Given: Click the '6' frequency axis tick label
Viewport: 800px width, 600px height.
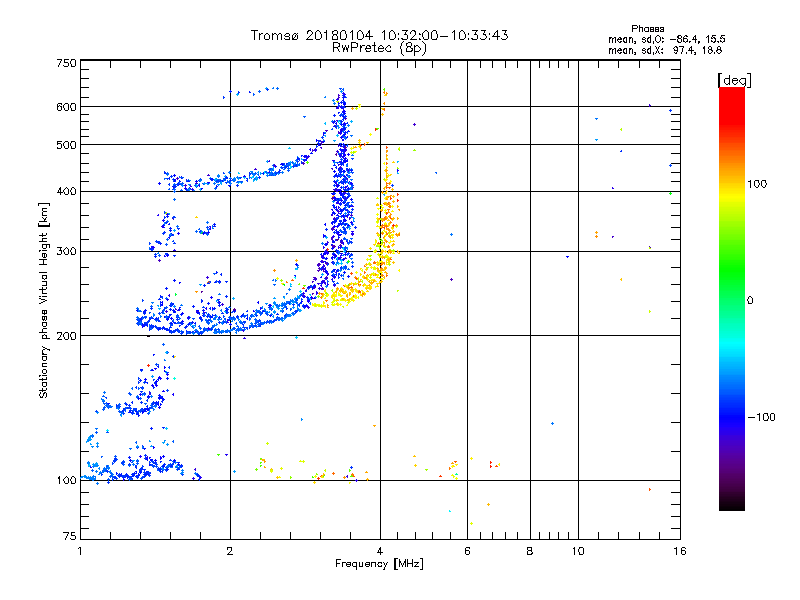Looking at the screenshot, I should tap(467, 551).
